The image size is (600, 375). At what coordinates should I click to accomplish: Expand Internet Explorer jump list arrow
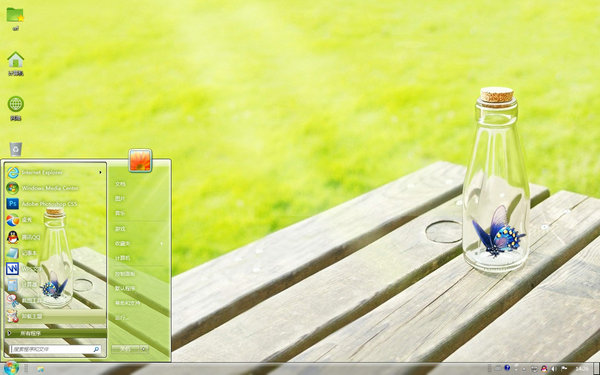pos(100,173)
